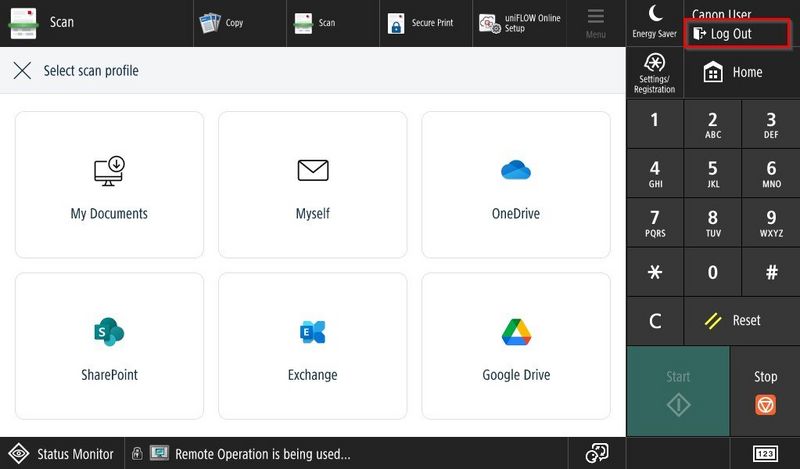The height and width of the screenshot is (469, 800).
Task: Pick the Exchange scan profile
Action: [312, 346]
